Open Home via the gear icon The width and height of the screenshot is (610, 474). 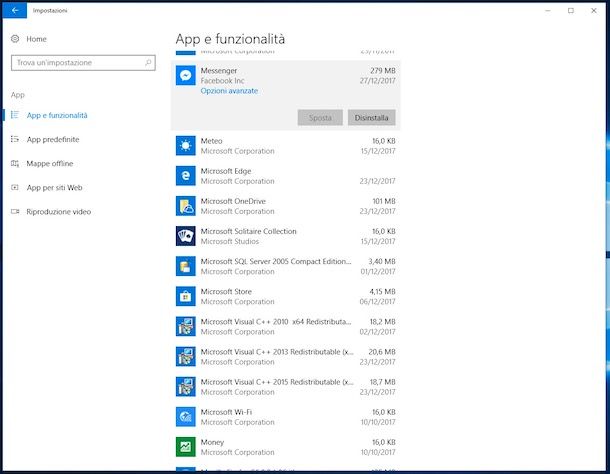pyautogui.click(x=15, y=39)
